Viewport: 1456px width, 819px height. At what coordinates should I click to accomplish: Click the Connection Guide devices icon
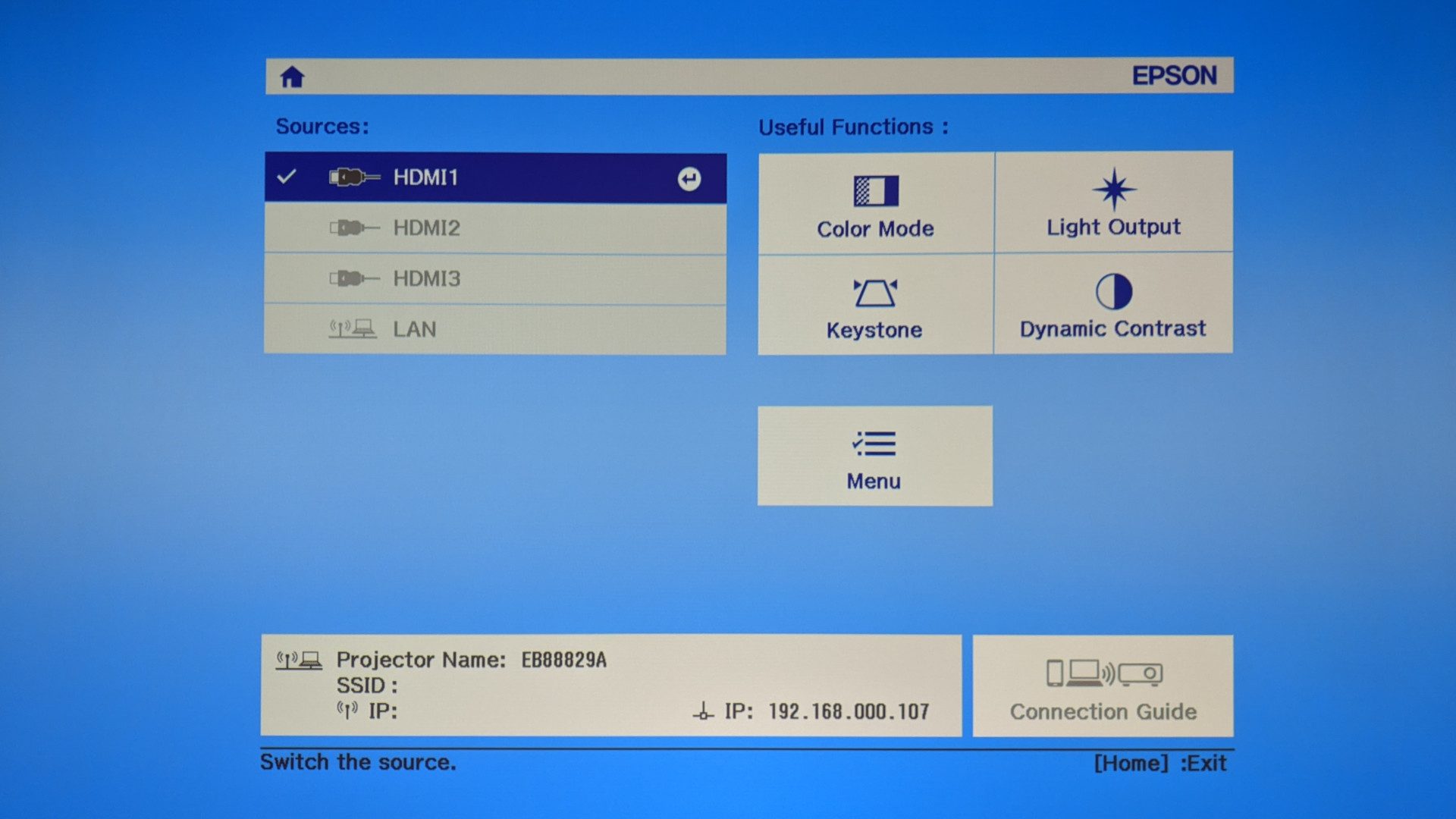(x=1103, y=673)
